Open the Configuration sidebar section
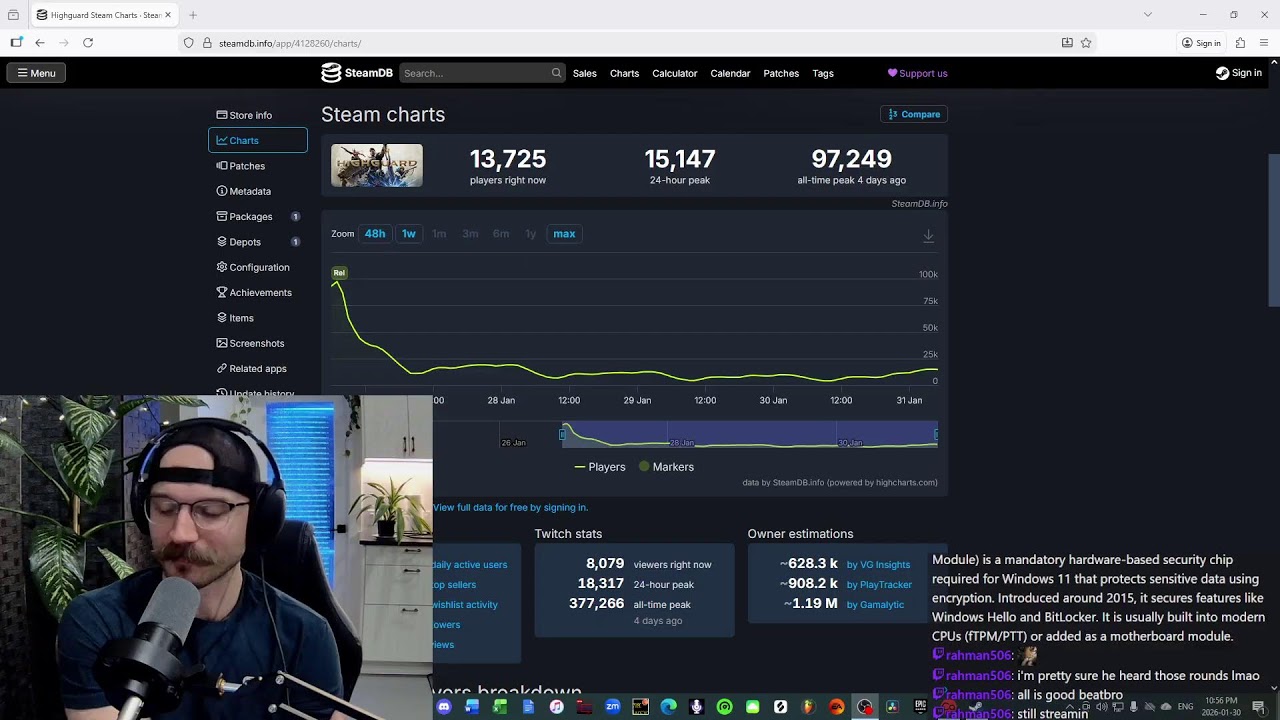Image resolution: width=1280 pixels, height=720 pixels. point(253,267)
